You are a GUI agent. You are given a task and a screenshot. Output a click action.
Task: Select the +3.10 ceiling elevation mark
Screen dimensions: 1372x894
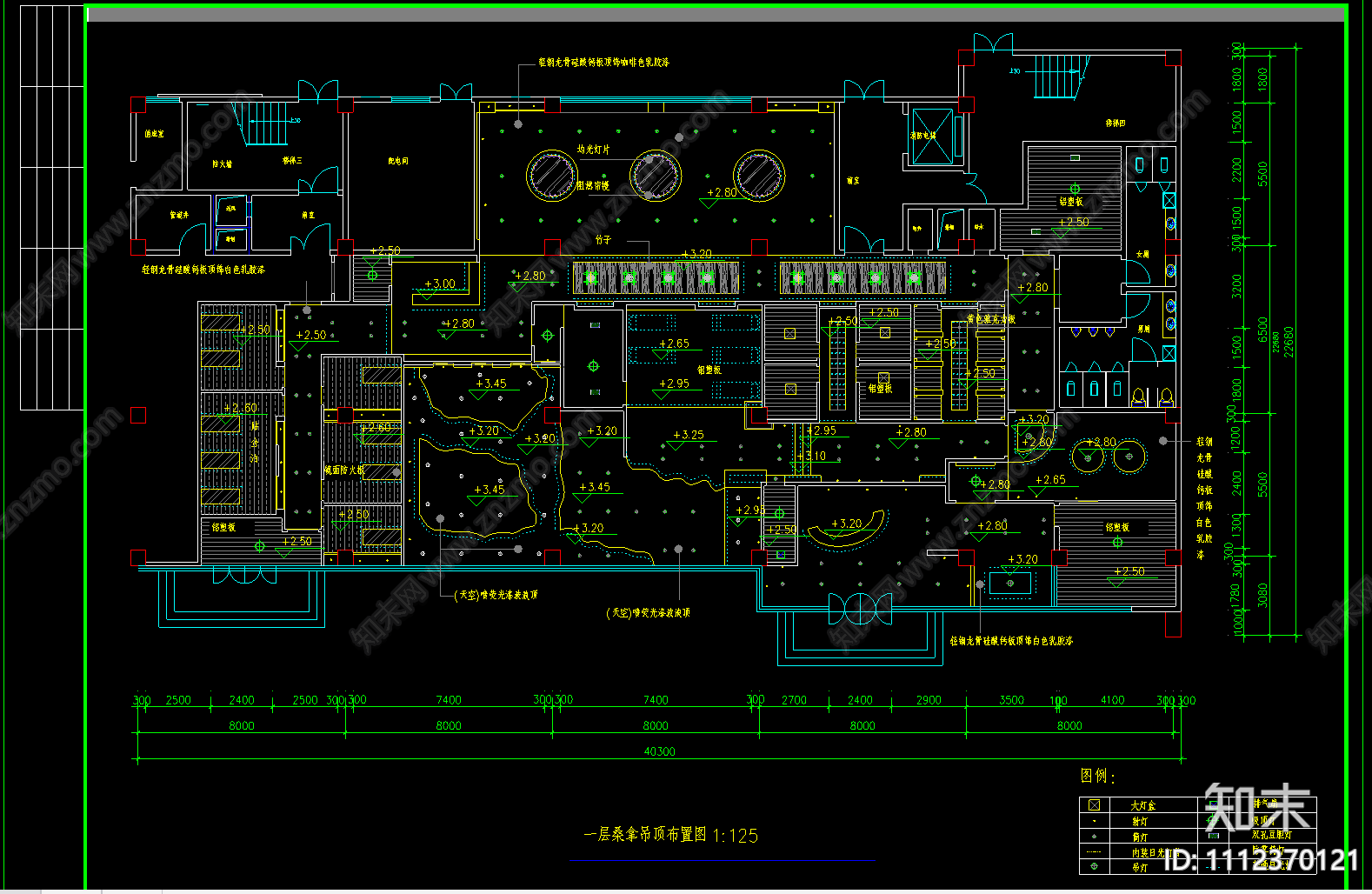[x=811, y=456]
